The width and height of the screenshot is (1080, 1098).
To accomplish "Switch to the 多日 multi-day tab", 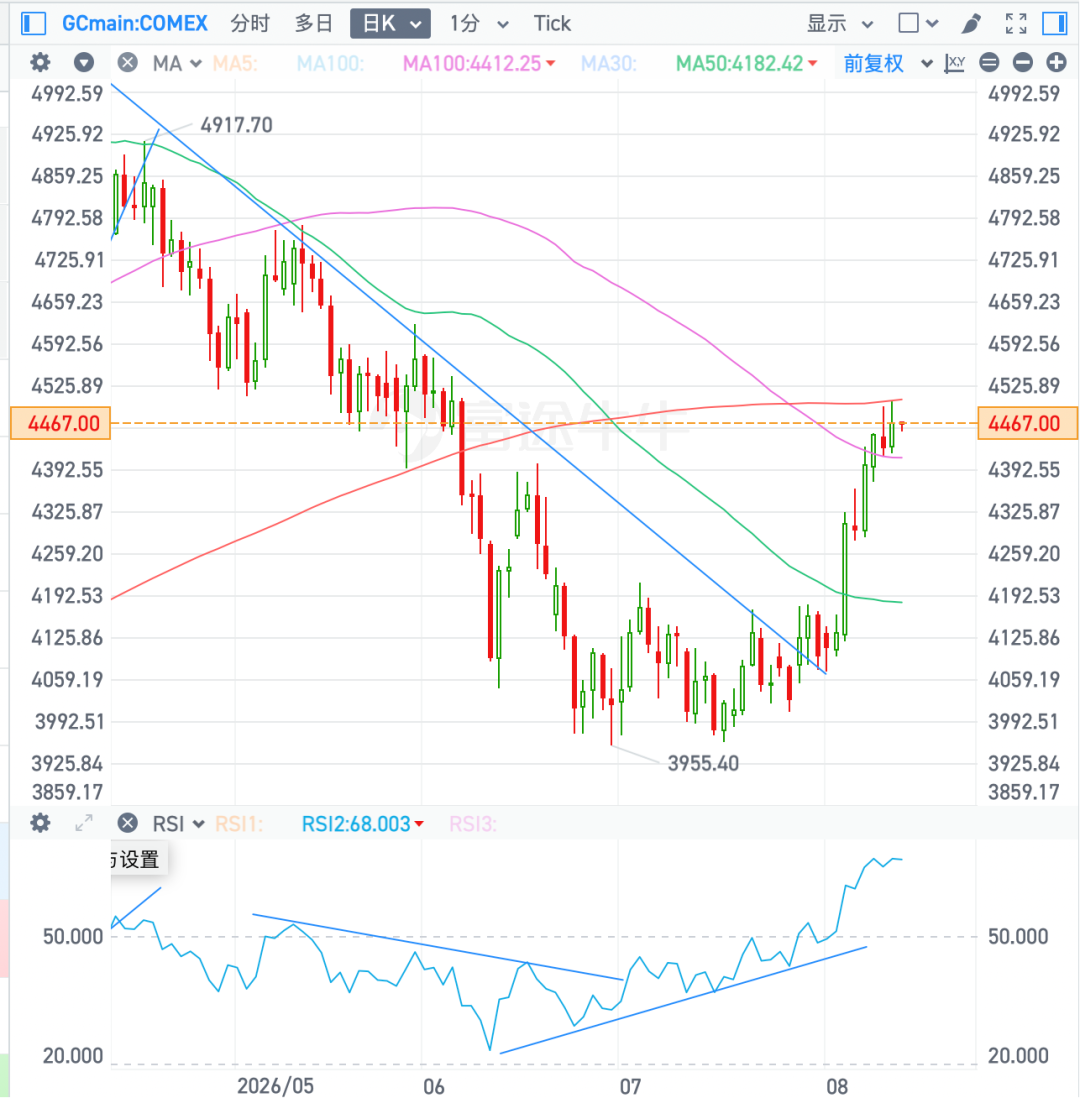I will tap(313, 23).
